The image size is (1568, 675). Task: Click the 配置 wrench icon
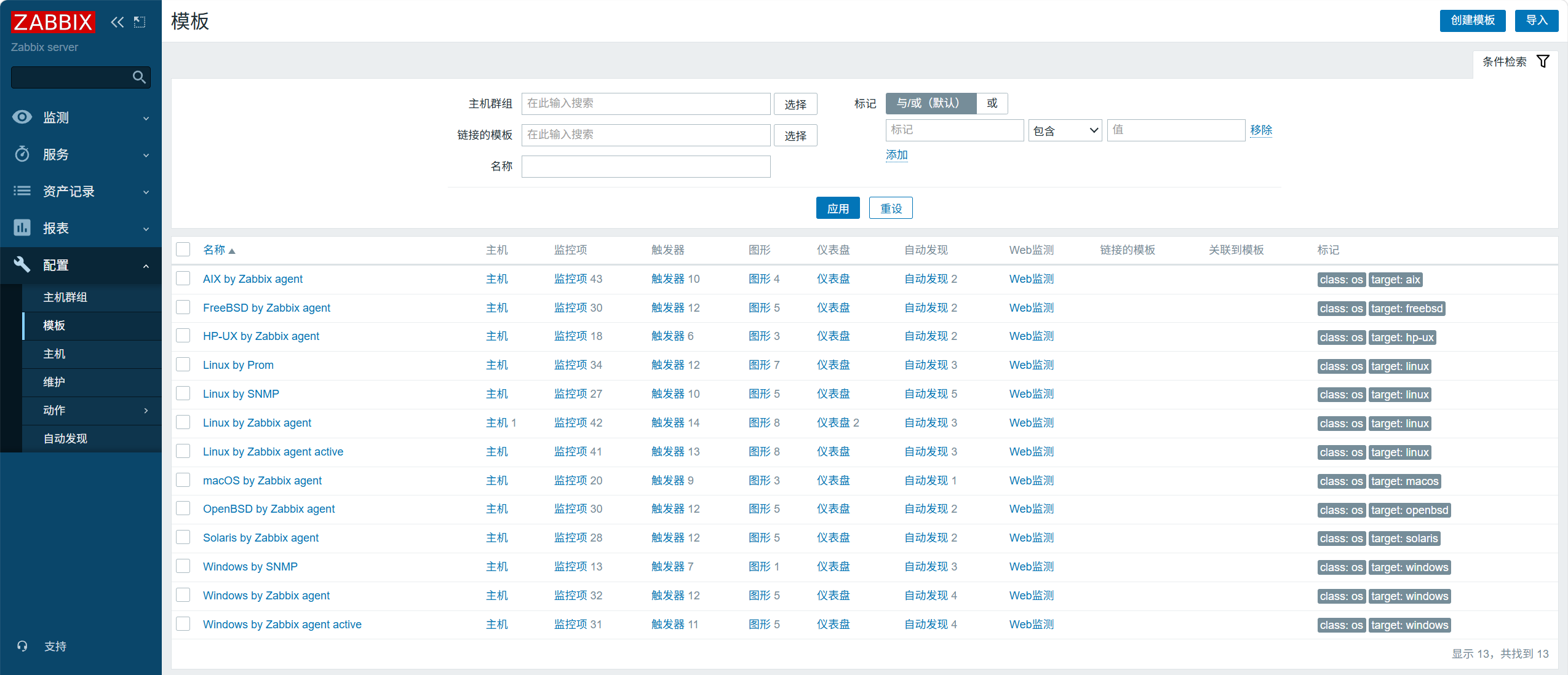click(x=22, y=264)
